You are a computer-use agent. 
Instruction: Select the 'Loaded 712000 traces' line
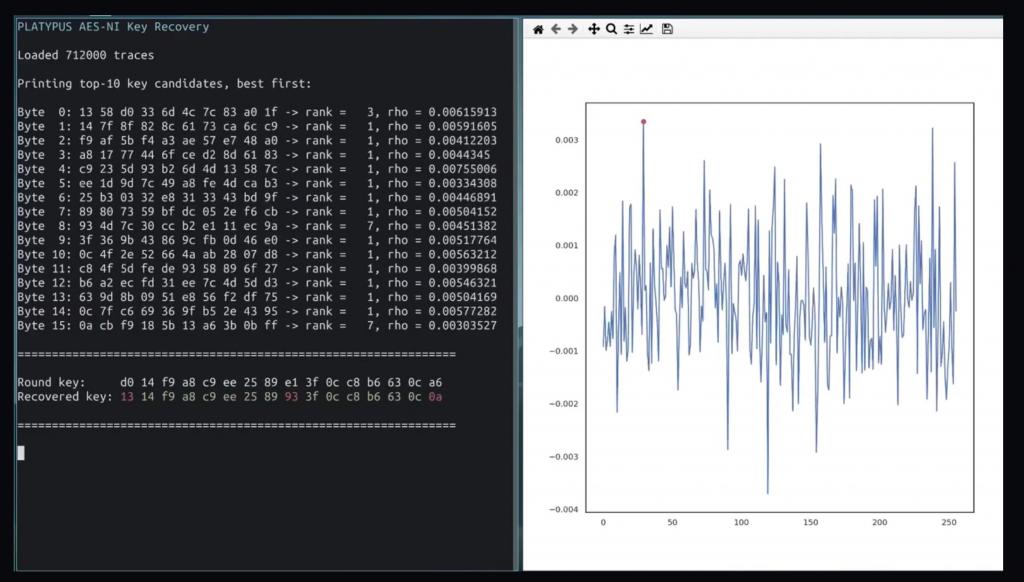tap(86, 56)
